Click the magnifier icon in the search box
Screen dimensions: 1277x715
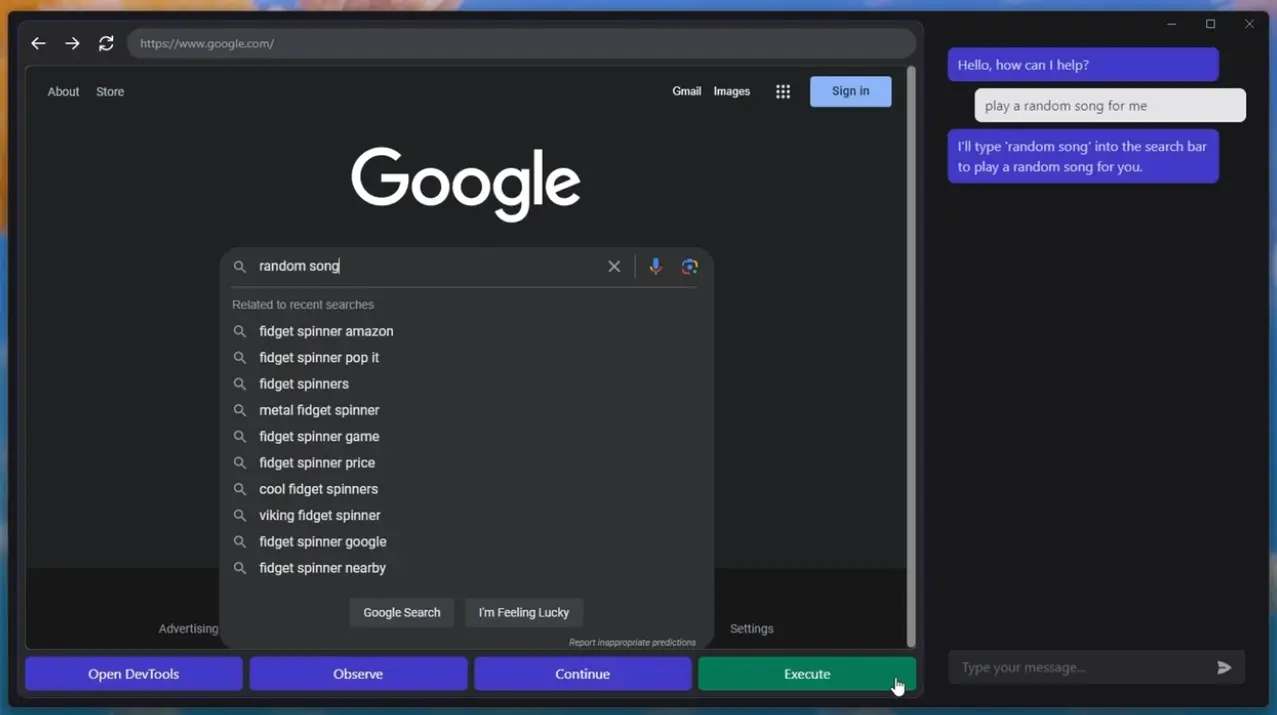[x=240, y=267]
